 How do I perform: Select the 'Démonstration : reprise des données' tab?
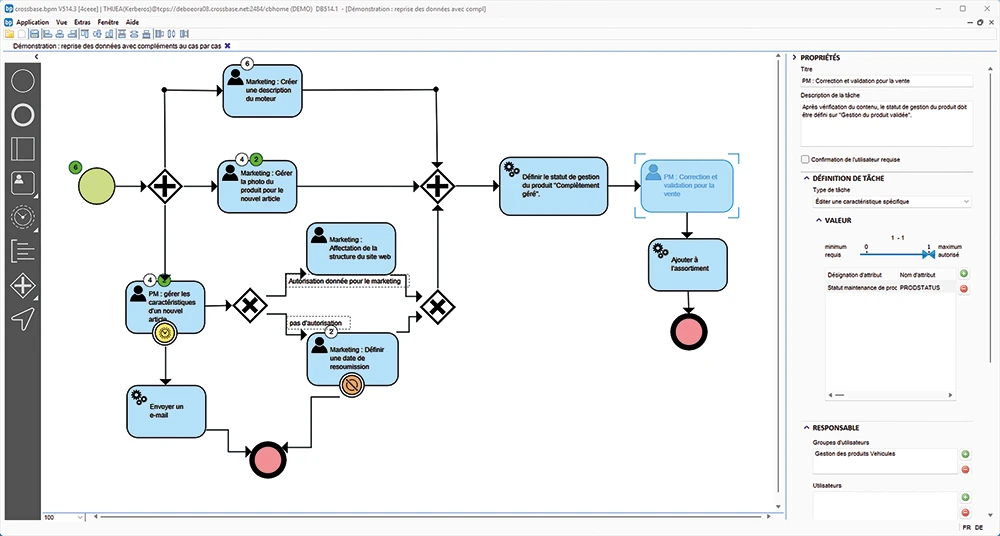click(117, 46)
